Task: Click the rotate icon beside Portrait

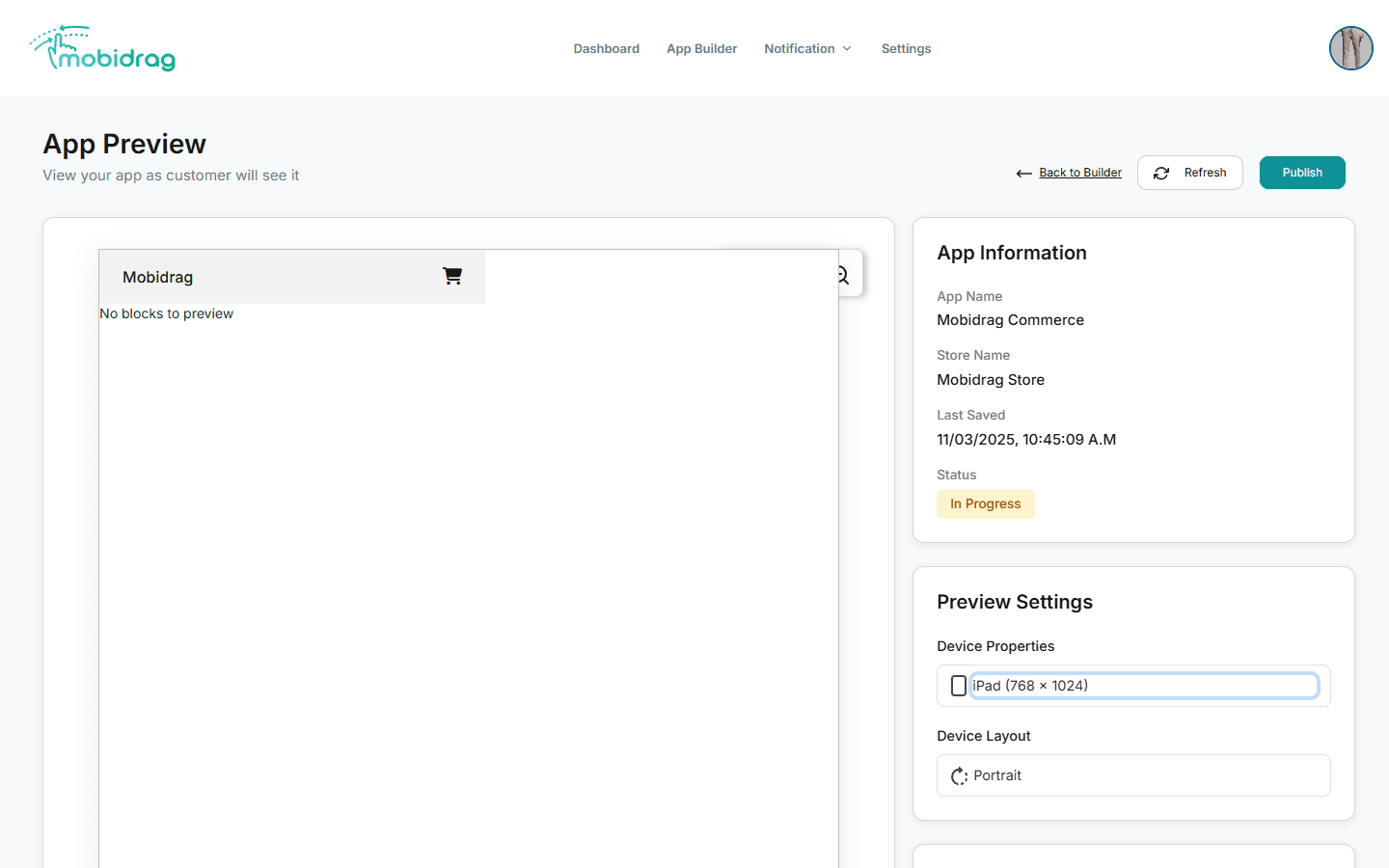Action: click(959, 776)
